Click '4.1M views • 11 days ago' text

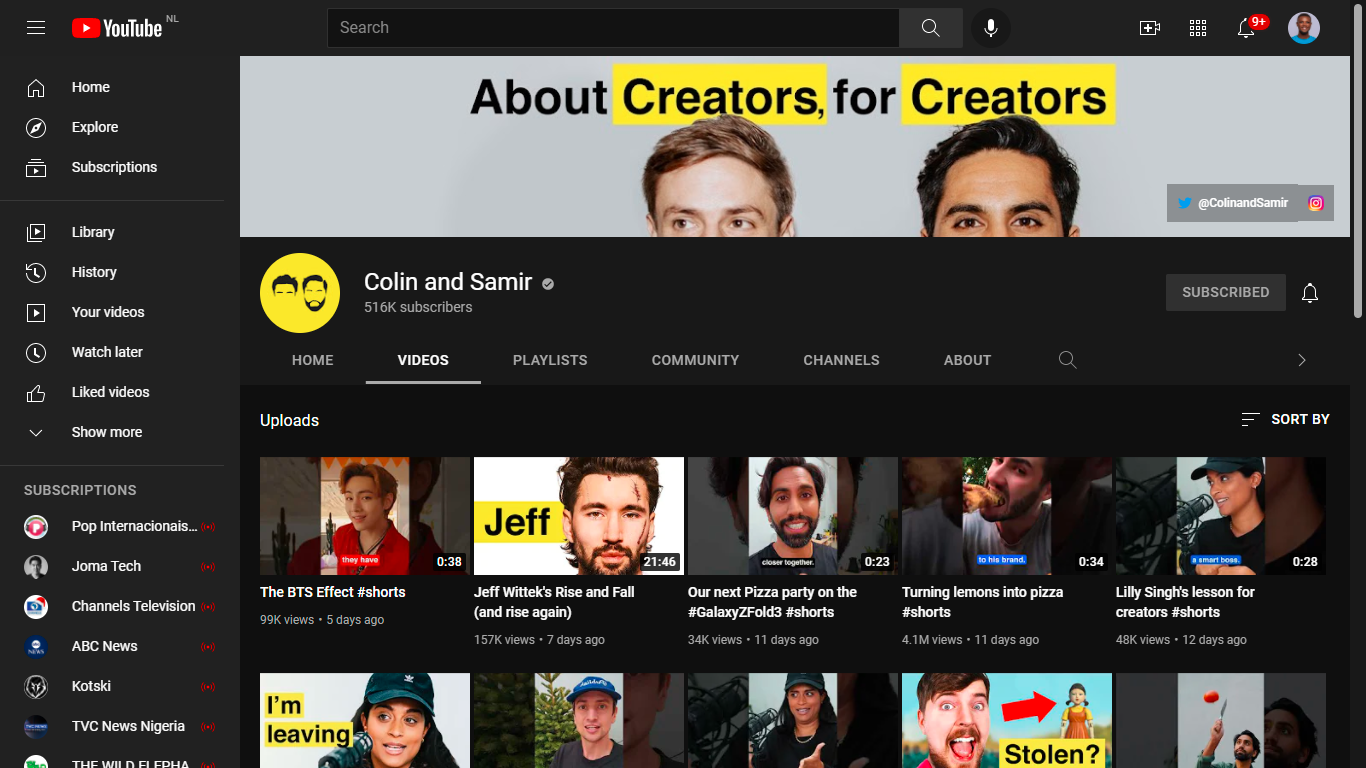970,640
